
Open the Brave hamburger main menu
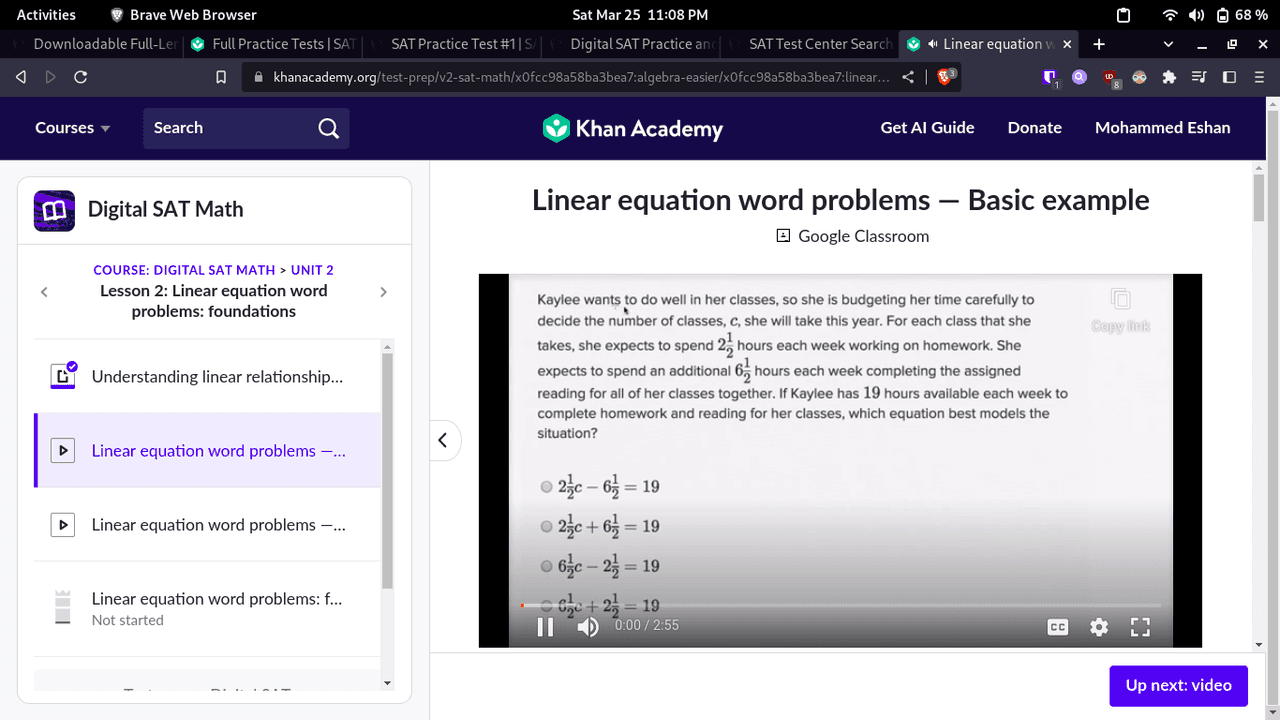1259,77
